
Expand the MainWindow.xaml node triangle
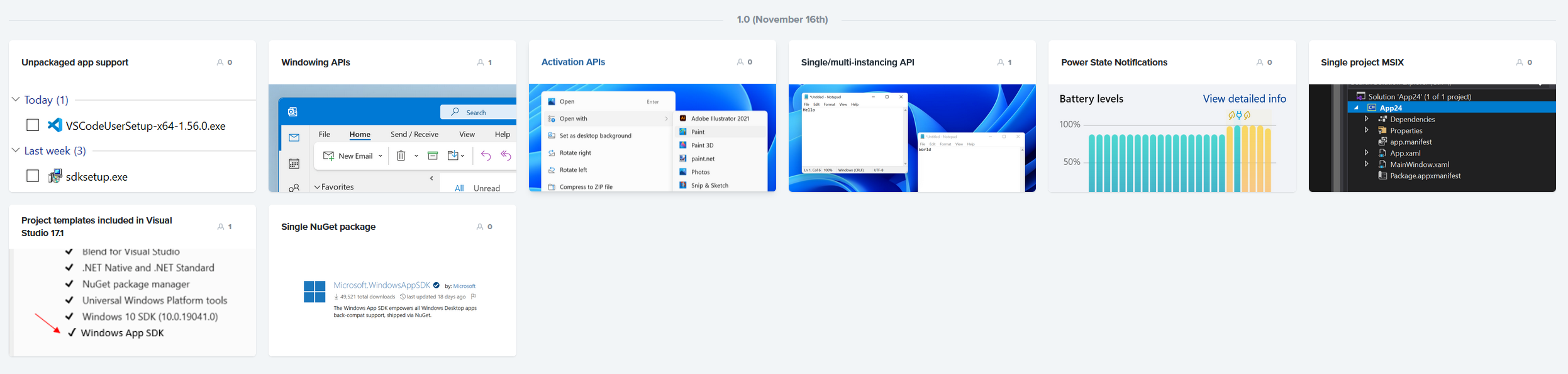(x=1366, y=164)
